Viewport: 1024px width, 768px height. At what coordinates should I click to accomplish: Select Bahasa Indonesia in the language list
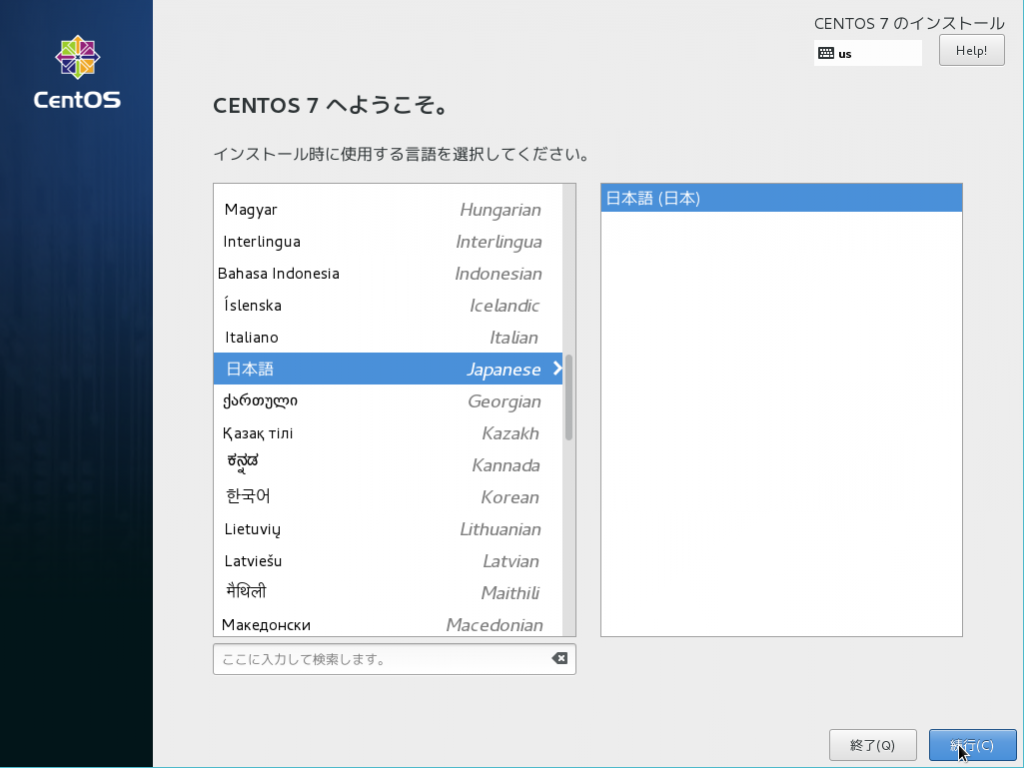pyautogui.click(x=388, y=274)
